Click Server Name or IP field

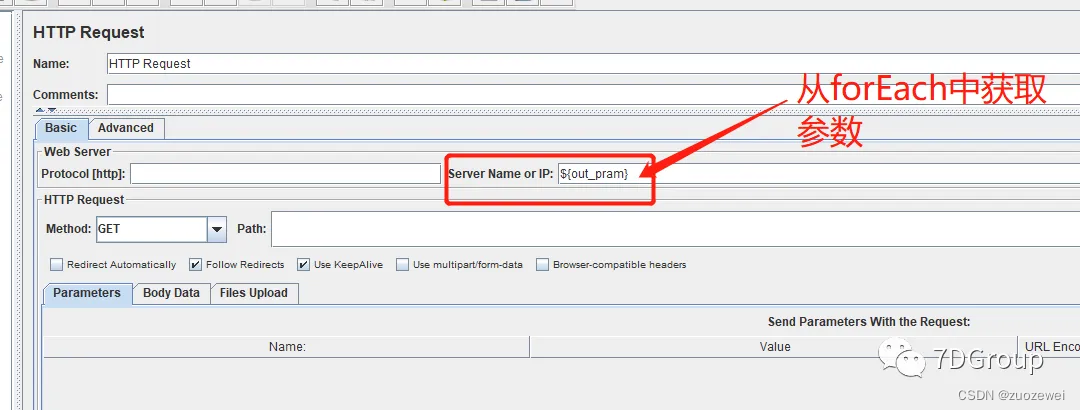(x=818, y=174)
